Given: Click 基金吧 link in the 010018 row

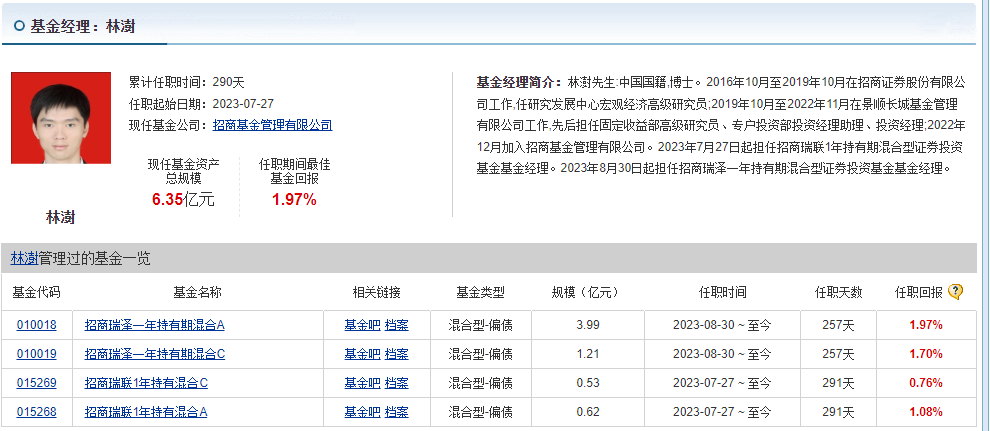Looking at the screenshot, I should [362, 326].
